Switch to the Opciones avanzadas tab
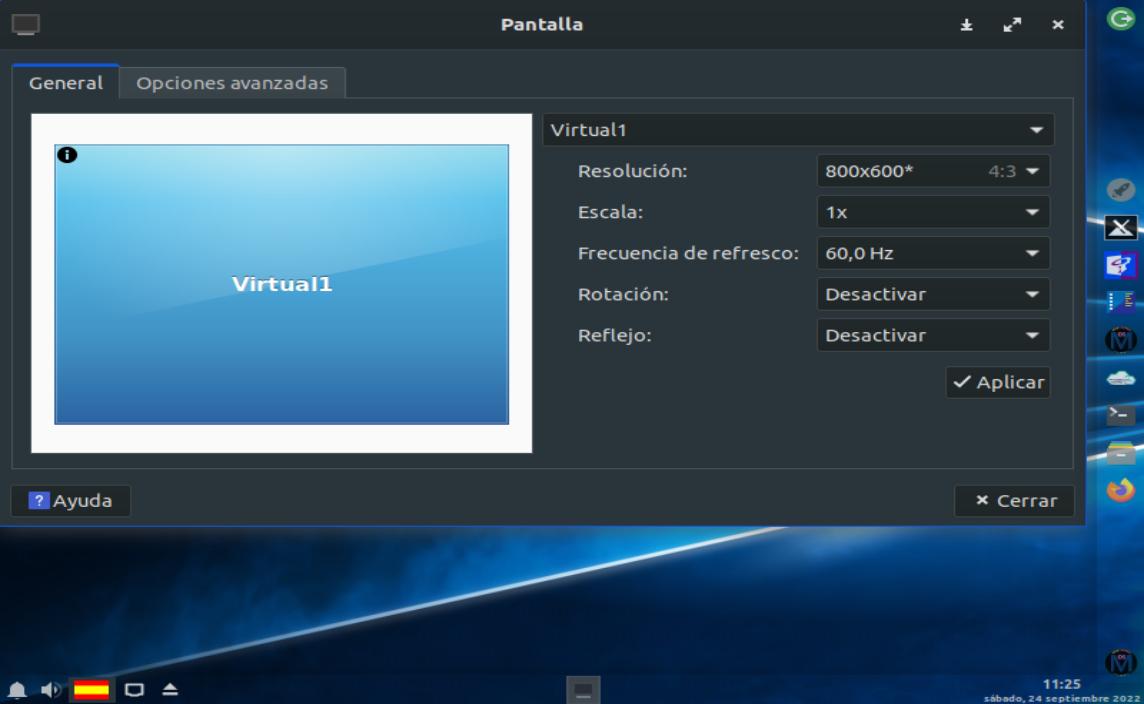The height and width of the screenshot is (704, 1144). tap(232, 83)
